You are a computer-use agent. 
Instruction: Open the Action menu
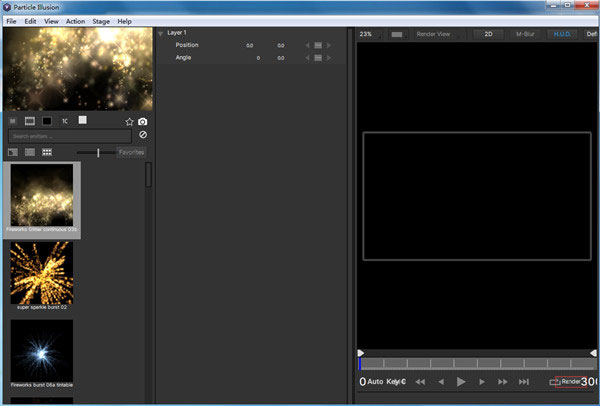tap(75, 21)
